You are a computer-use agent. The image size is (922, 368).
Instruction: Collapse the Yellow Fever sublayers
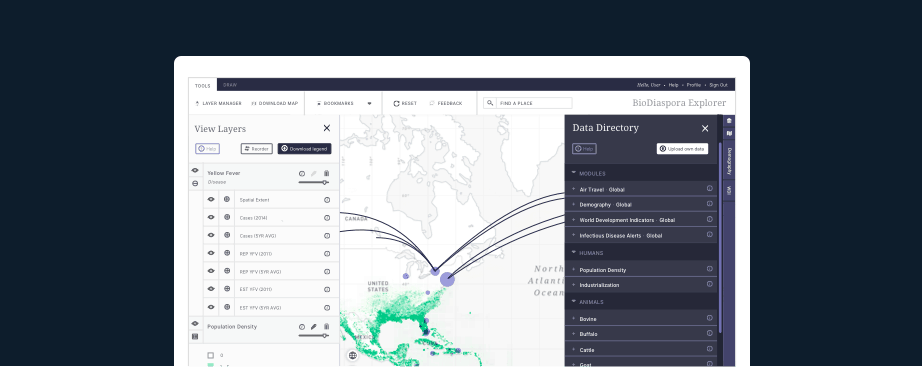(x=195, y=183)
